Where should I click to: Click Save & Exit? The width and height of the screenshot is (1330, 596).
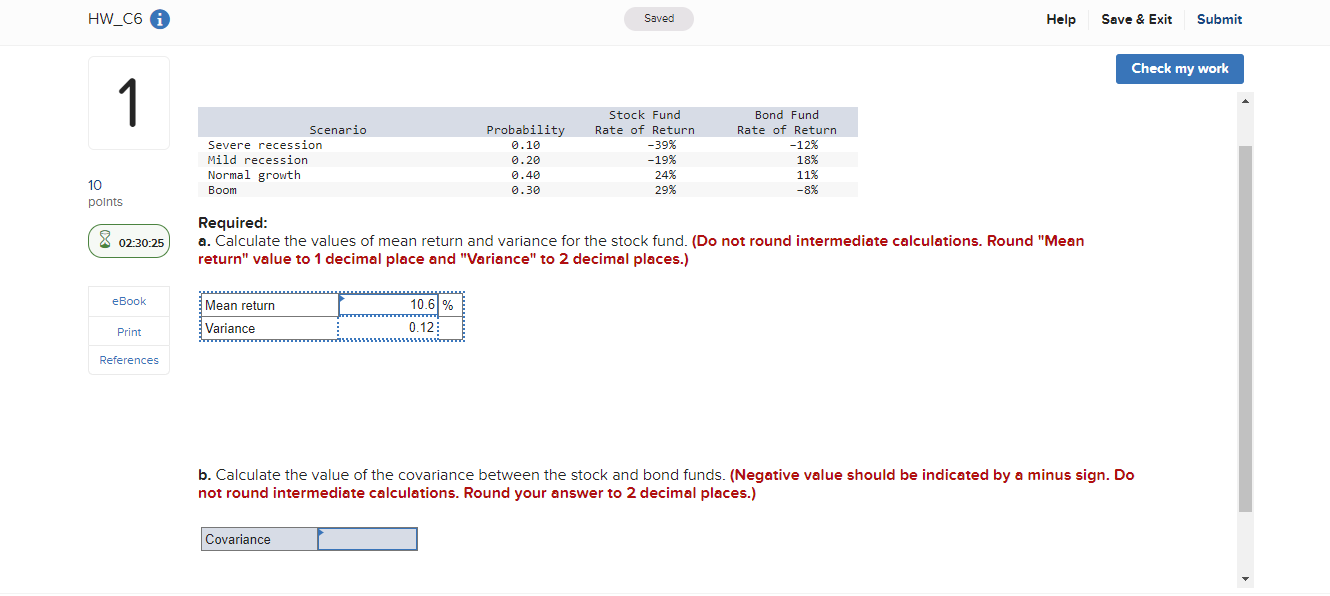1136,19
